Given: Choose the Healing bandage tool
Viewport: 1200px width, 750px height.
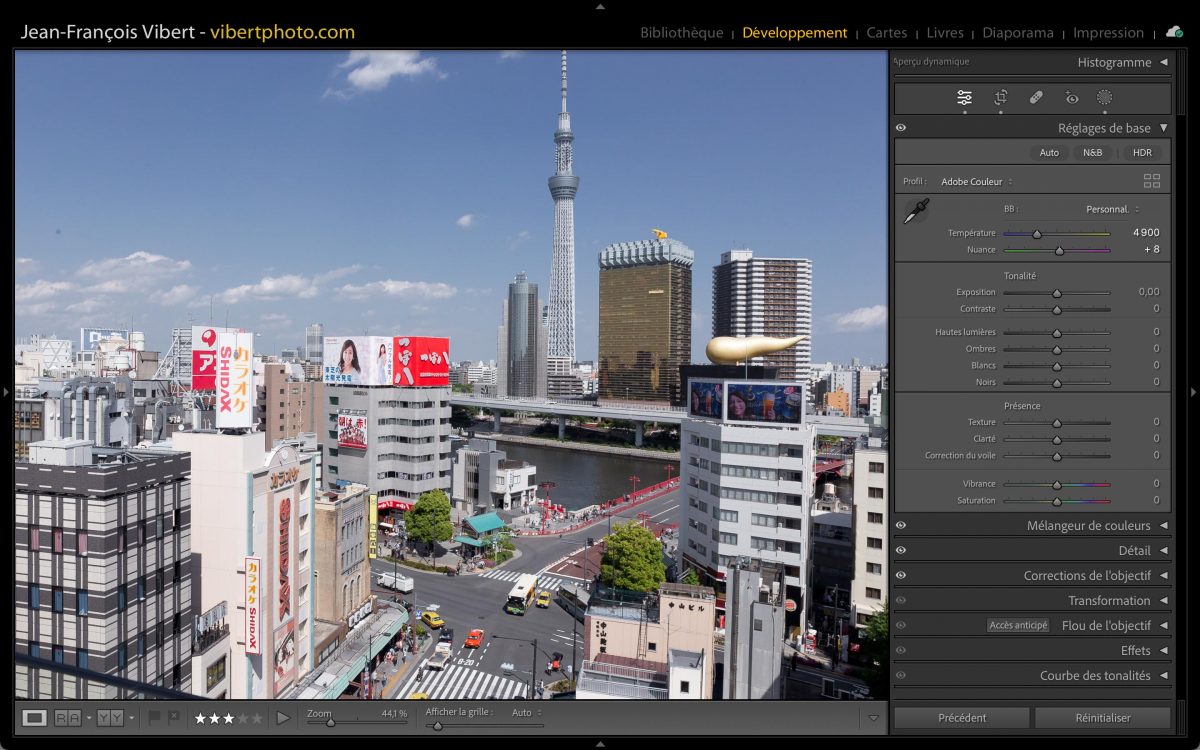Looking at the screenshot, I should point(1036,97).
